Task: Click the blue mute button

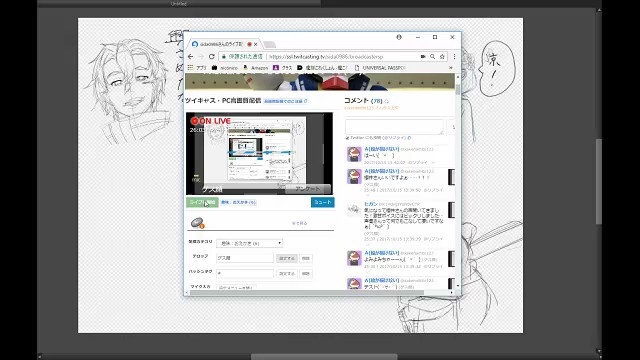Action: pos(322,202)
